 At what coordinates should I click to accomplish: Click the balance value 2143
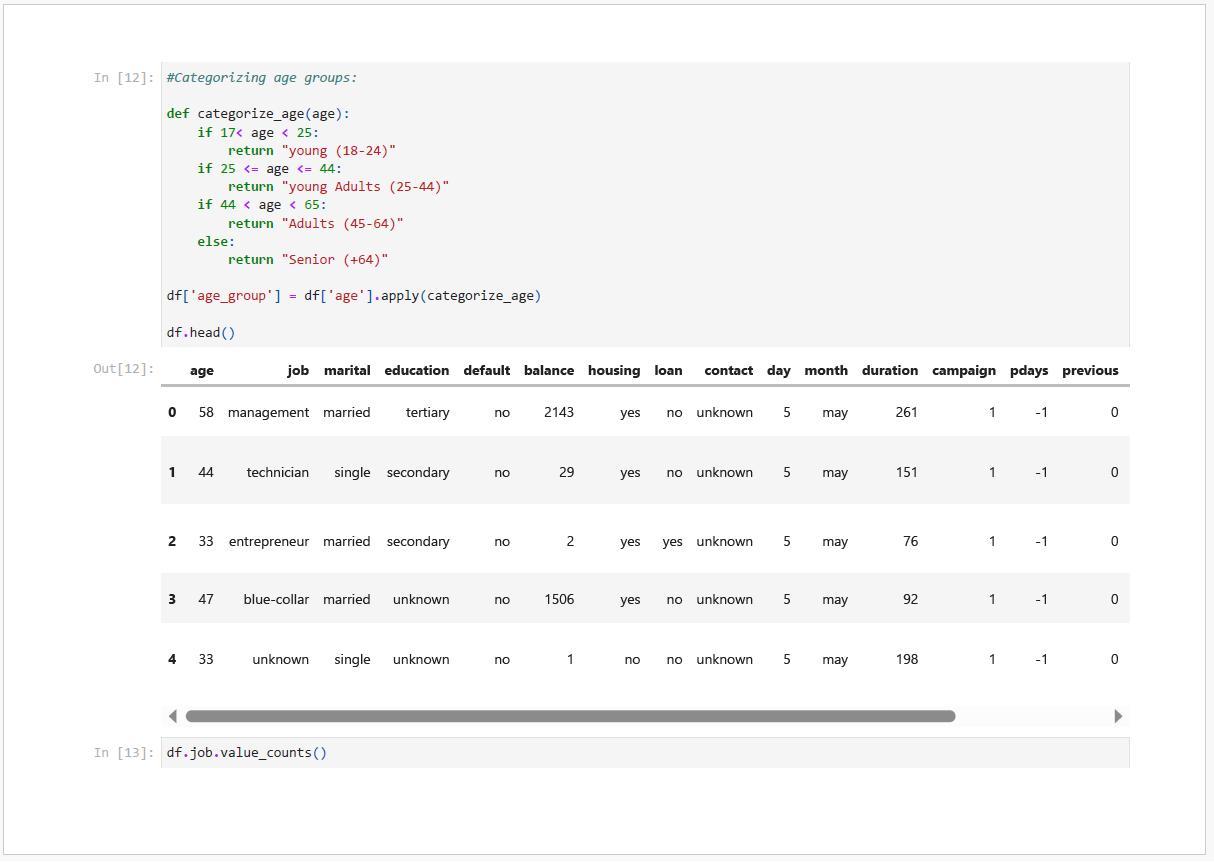(x=559, y=412)
